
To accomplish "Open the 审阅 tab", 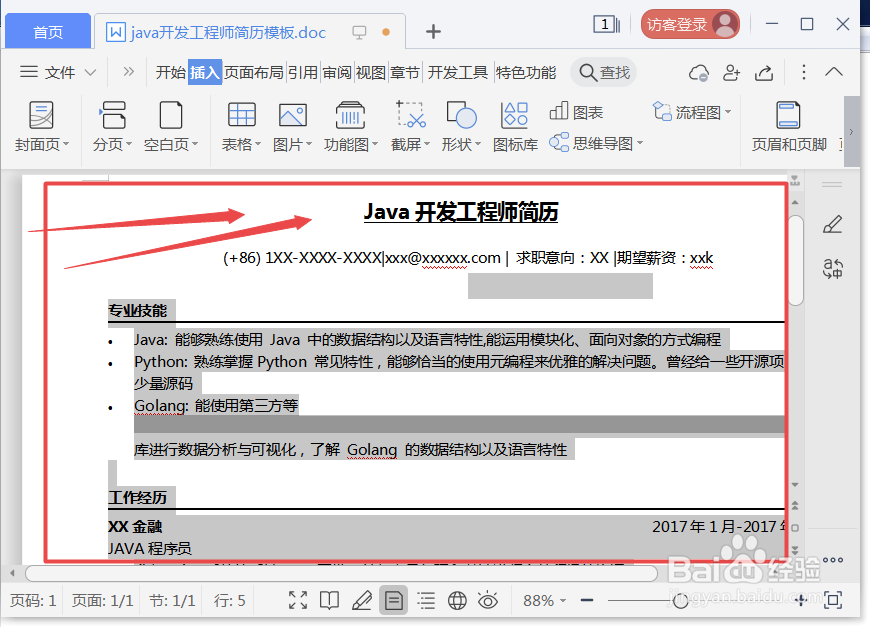I will coord(337,72).
